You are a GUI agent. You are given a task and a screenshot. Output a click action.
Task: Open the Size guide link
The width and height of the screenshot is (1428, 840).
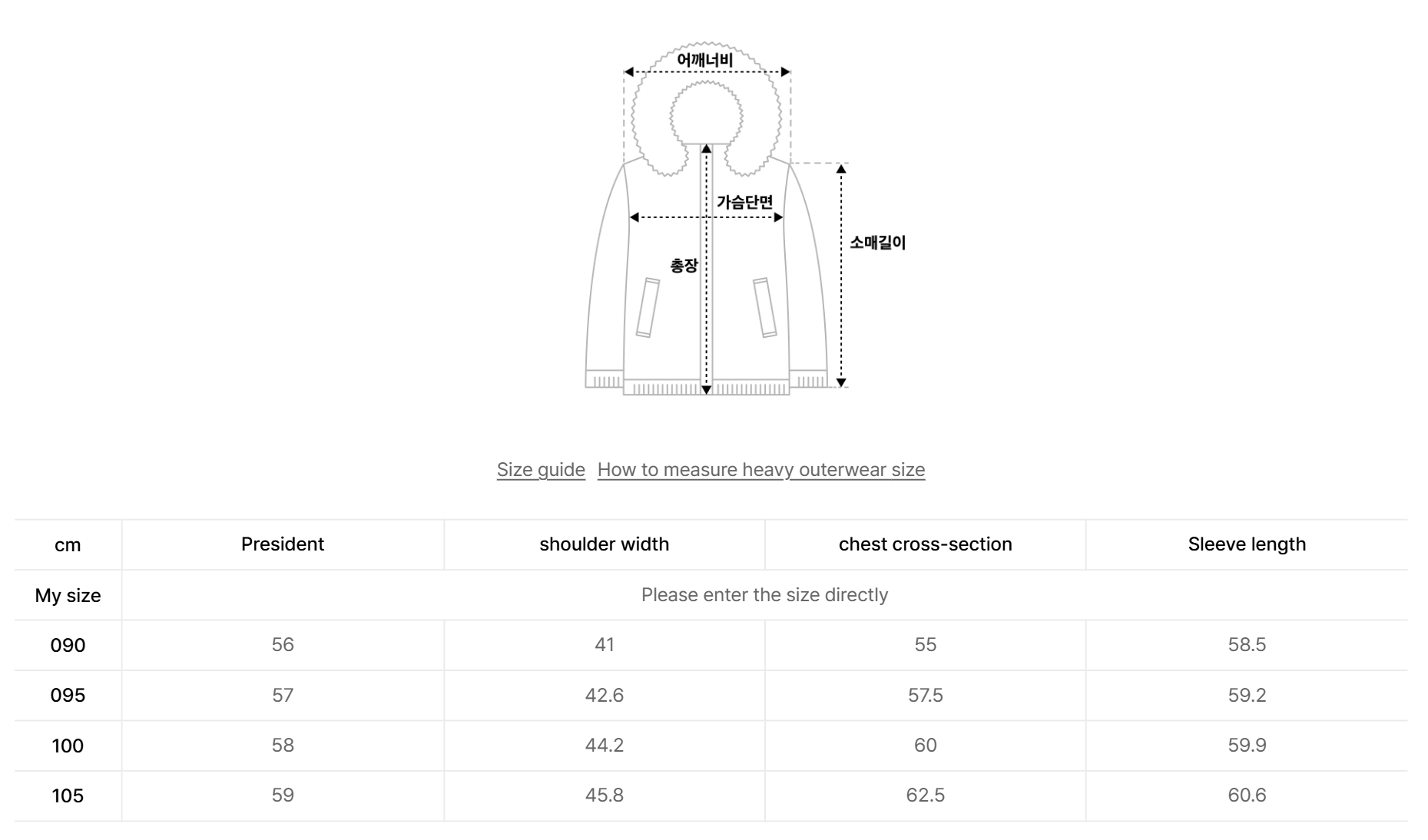point(541,469)
